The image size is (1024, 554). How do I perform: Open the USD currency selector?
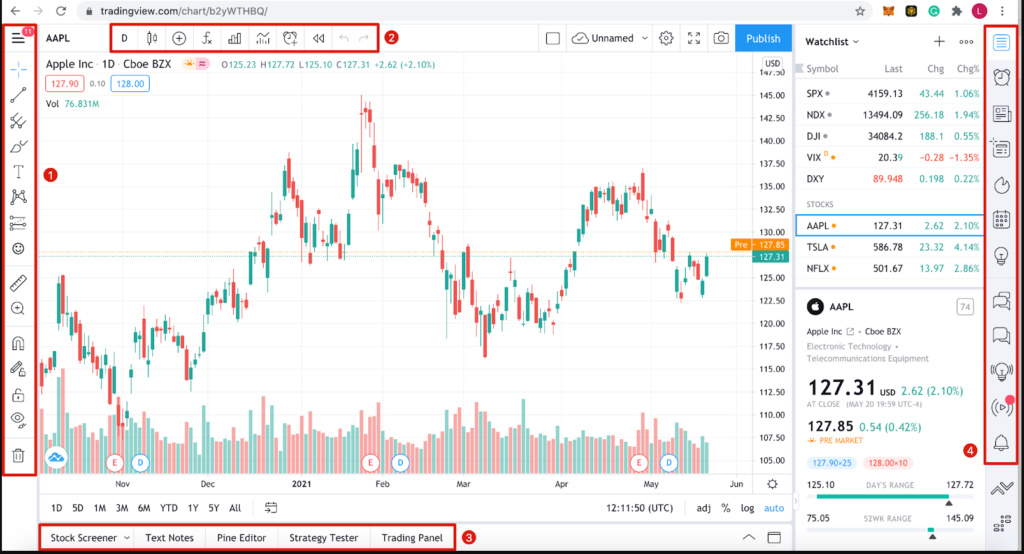(x=773, y=63)
